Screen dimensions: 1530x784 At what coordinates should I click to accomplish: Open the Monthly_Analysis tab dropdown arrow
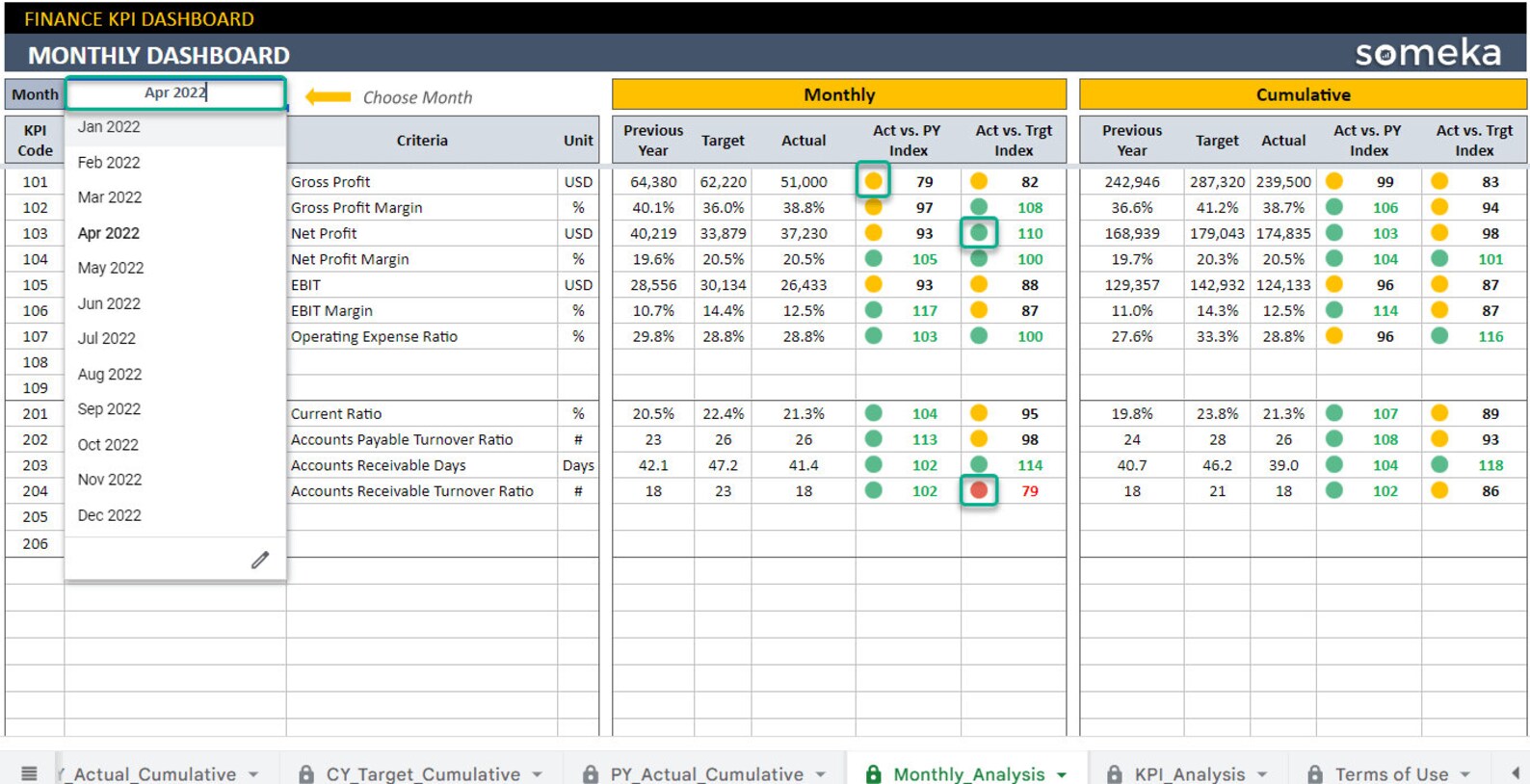tap(1062, 774)
